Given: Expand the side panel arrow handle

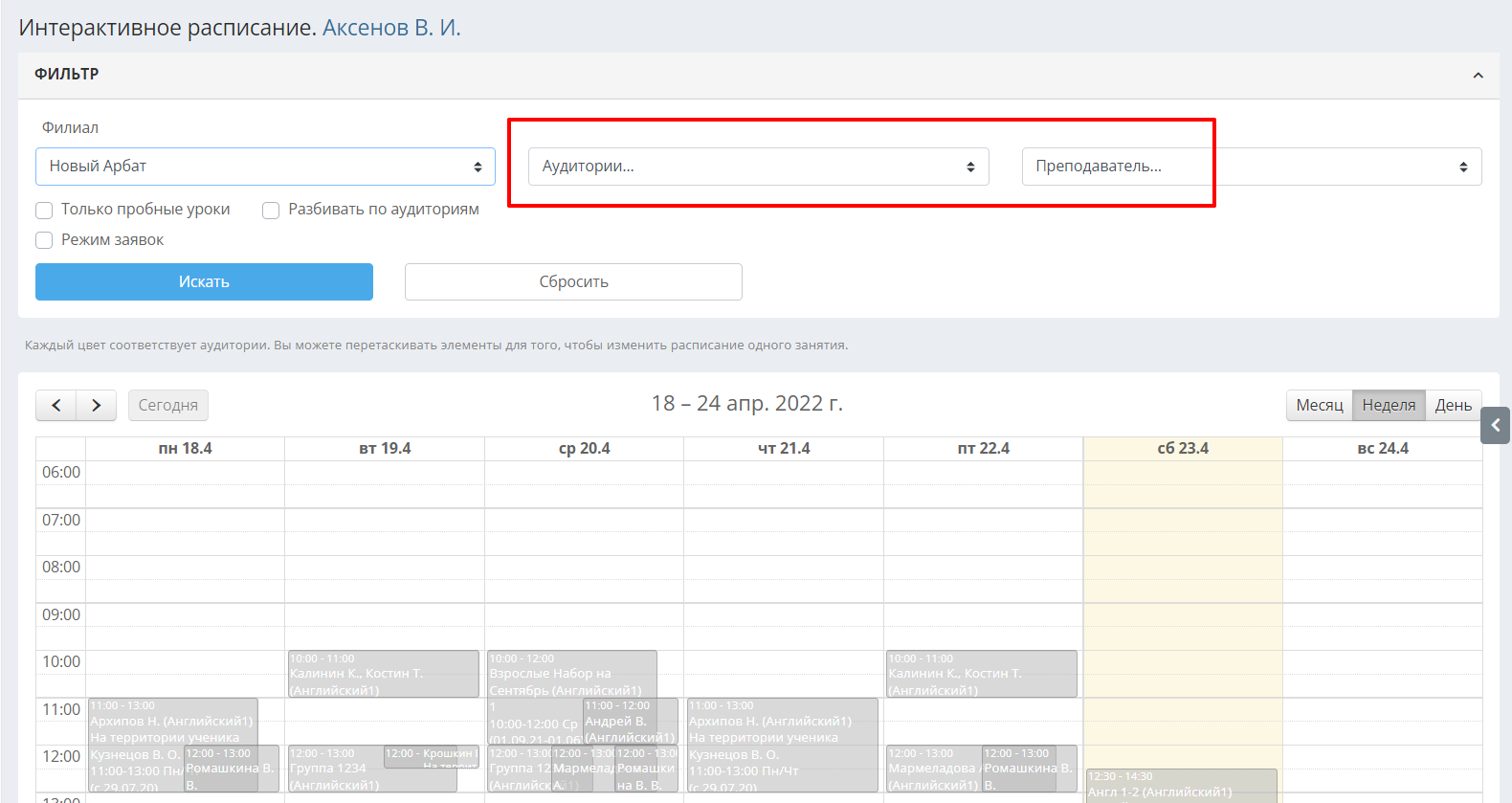Looking at the screenshot, I should (x=1496, y=425).
